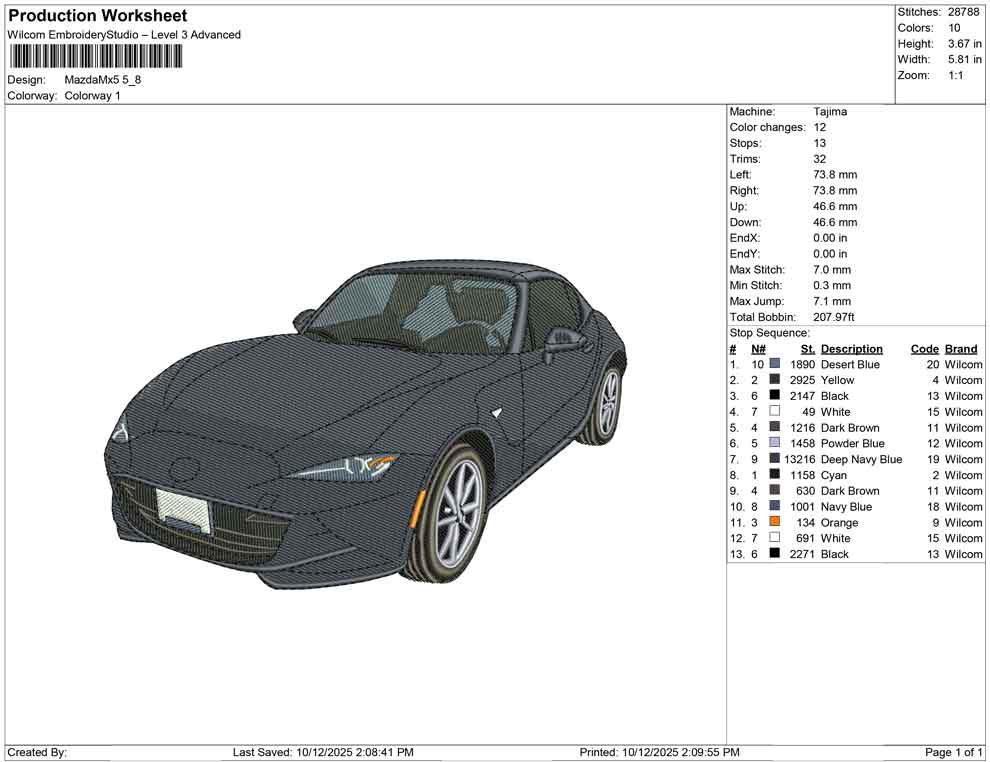Click the EndX: label
This screenshot has height=762, width=990.
point(745,238)
